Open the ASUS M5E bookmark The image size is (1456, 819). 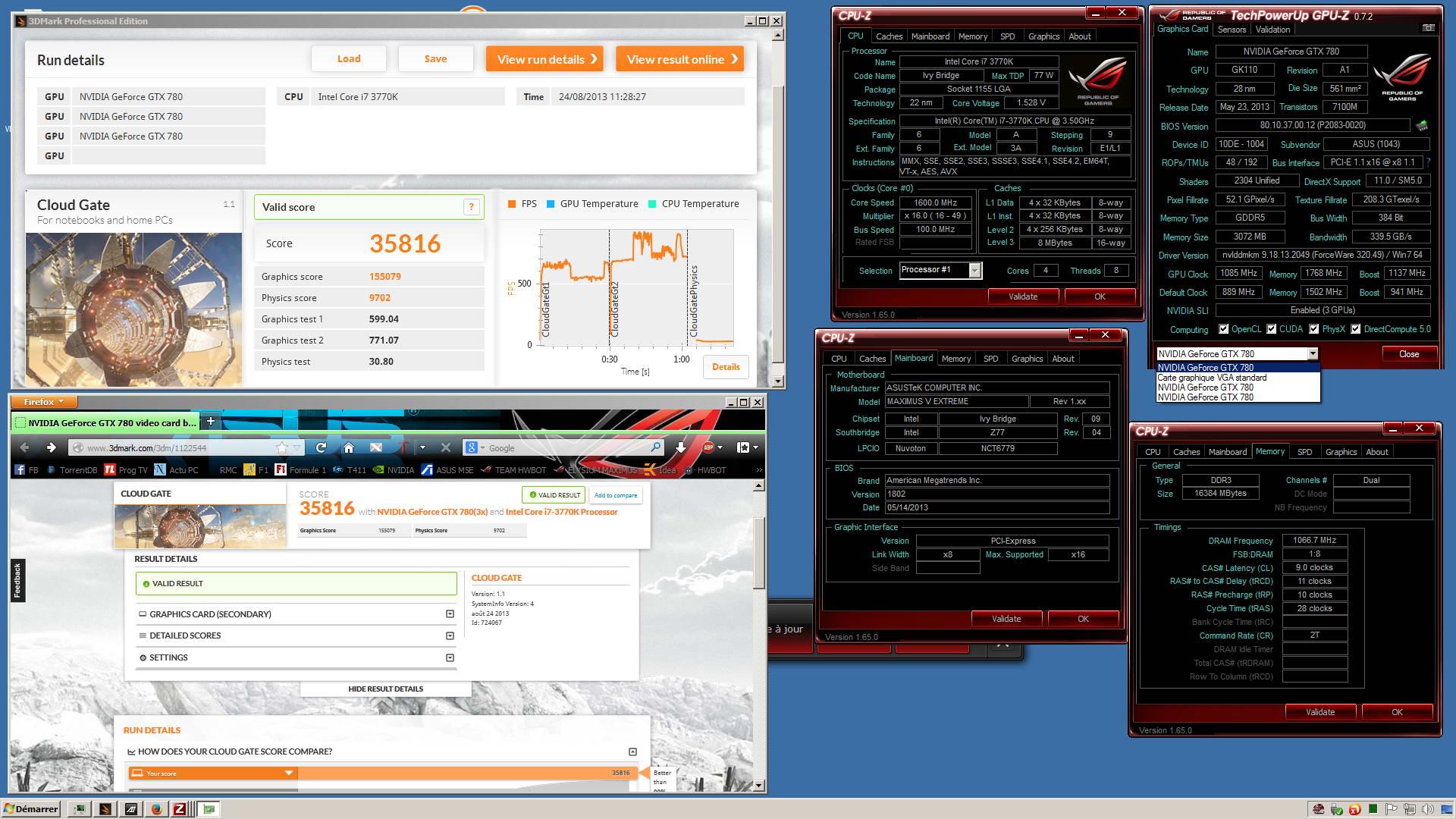(x=447, y=470)
